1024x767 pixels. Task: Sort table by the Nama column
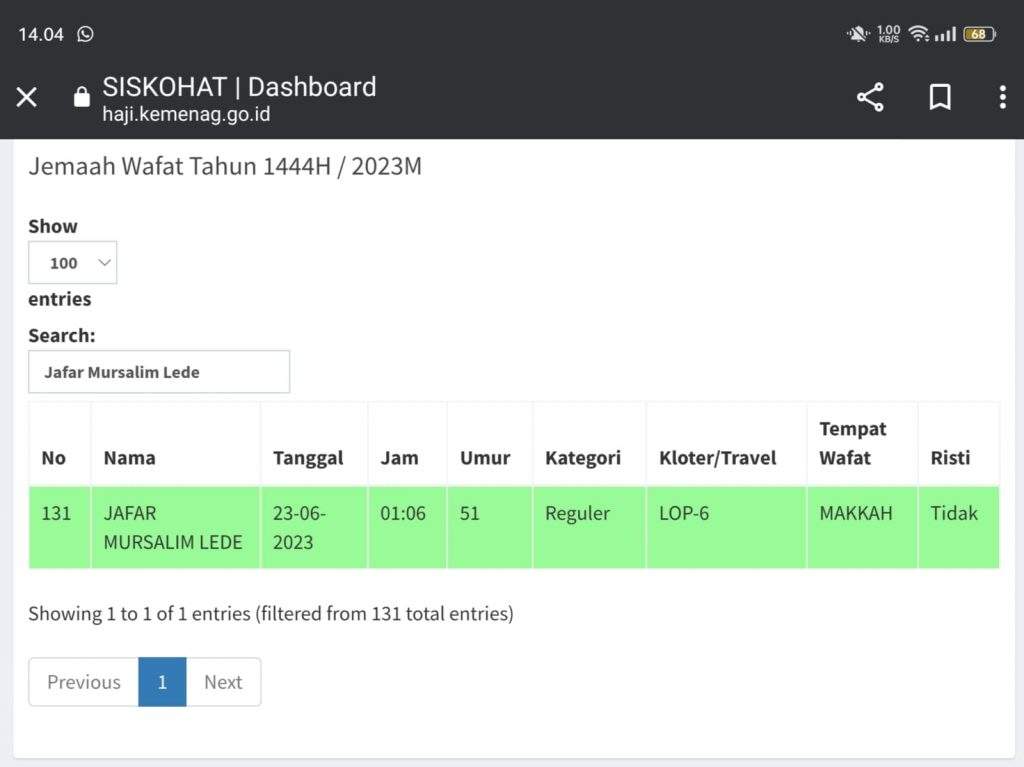129,458
